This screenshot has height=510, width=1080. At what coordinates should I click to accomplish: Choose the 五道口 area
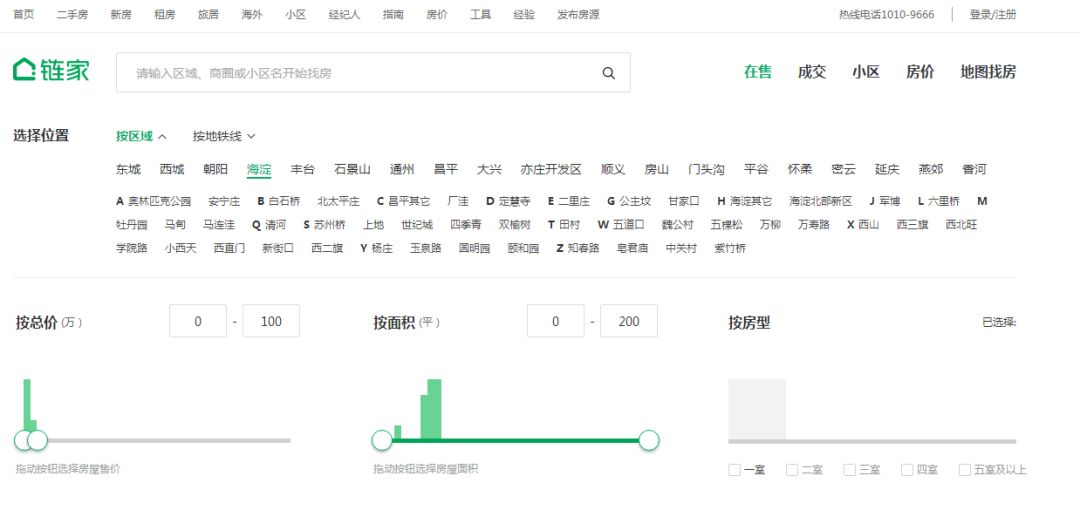(x=629, y=225)
